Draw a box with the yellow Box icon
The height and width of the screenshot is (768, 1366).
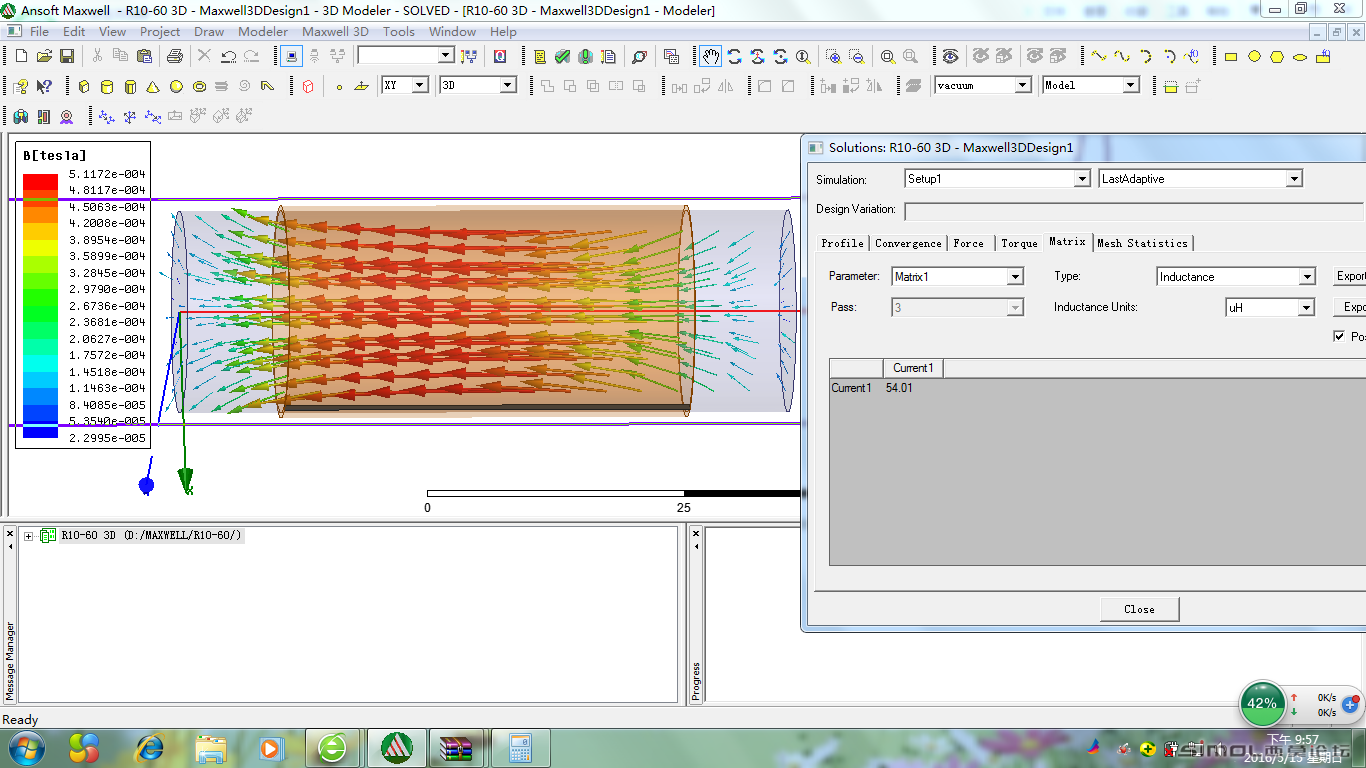[x=84, y=86]
